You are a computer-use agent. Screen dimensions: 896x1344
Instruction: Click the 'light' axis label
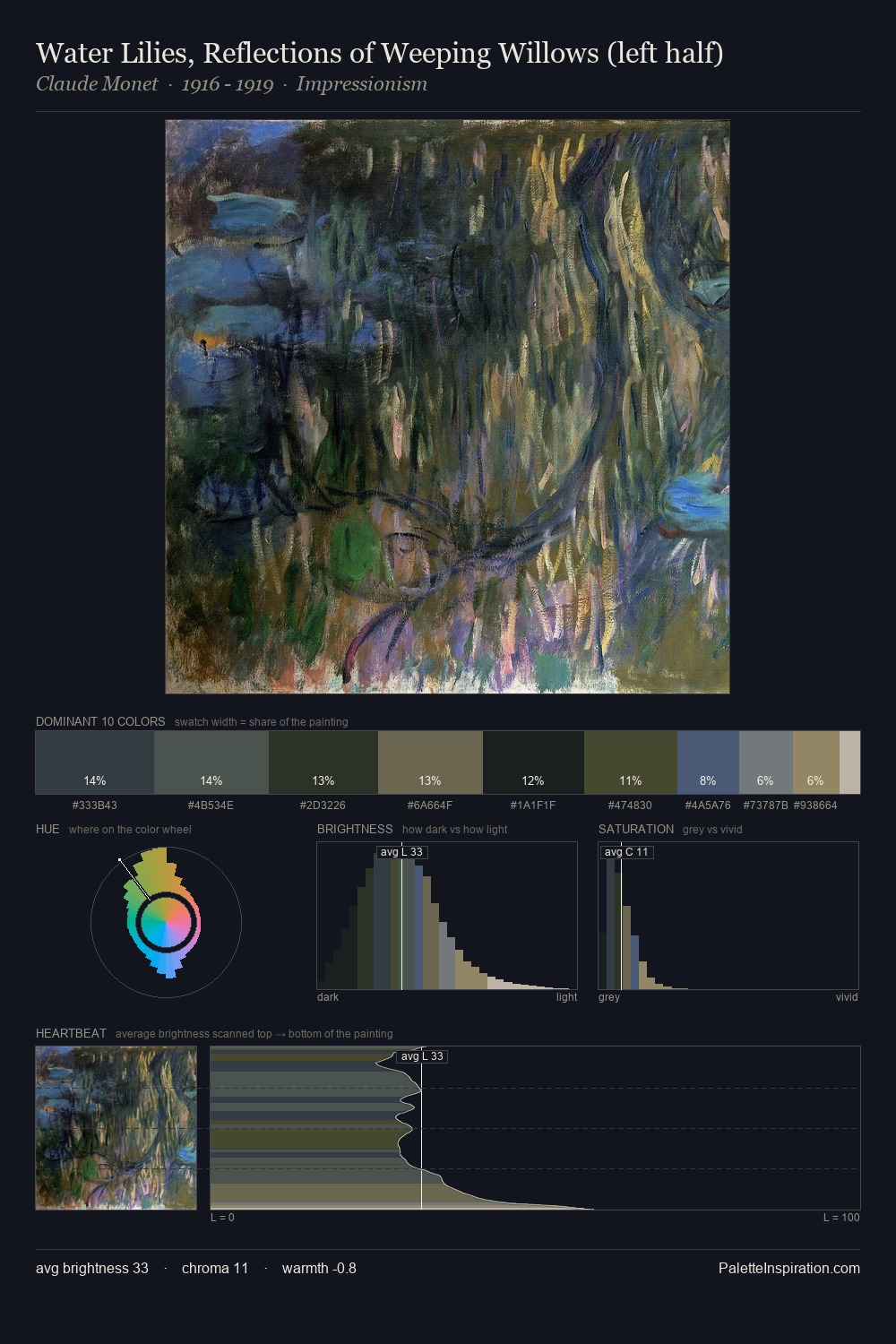pyautogui.click(x=567, y=997)
